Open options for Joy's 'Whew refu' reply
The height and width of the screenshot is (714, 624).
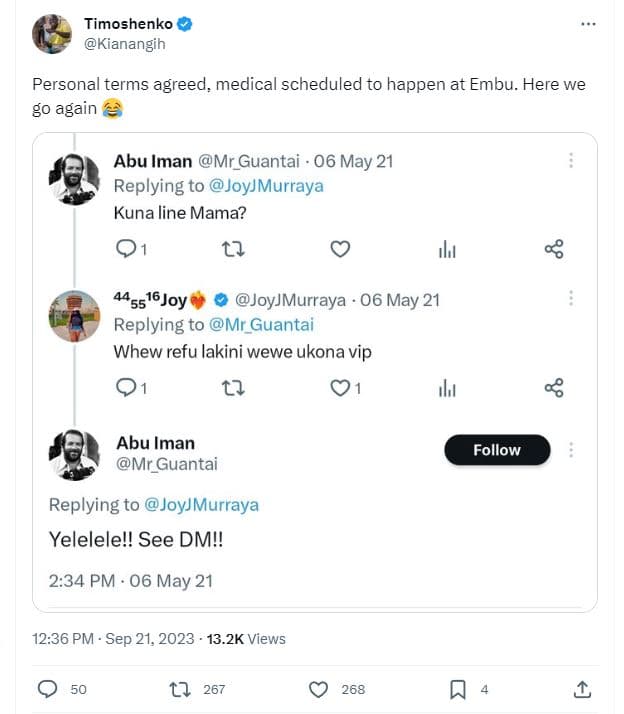pyautogui.click(x=571, y=299)
